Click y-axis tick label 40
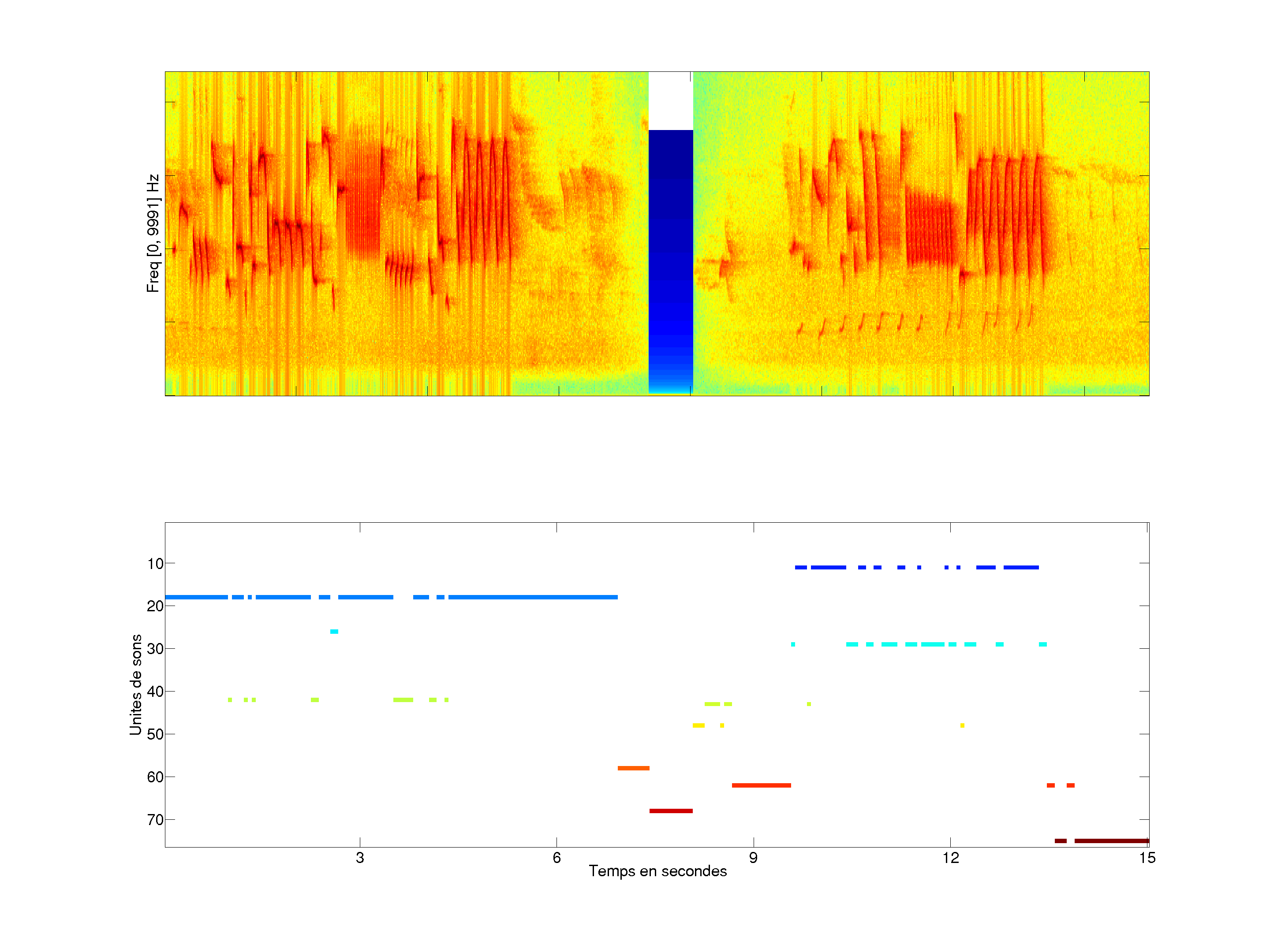The height and width of the screenshot is (952, 1270). tap(155, 692)
